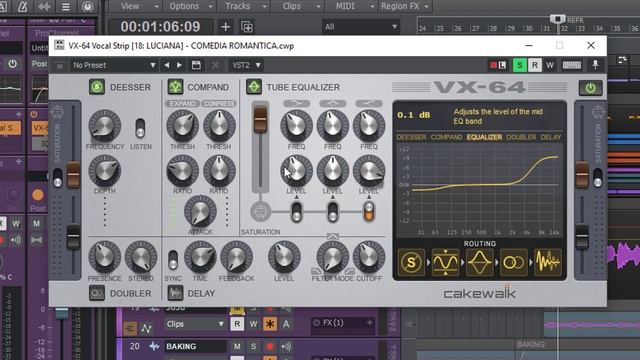Click the 00:01:06:09 timecode display
640x360 pixels.
(x=160, y=27)
